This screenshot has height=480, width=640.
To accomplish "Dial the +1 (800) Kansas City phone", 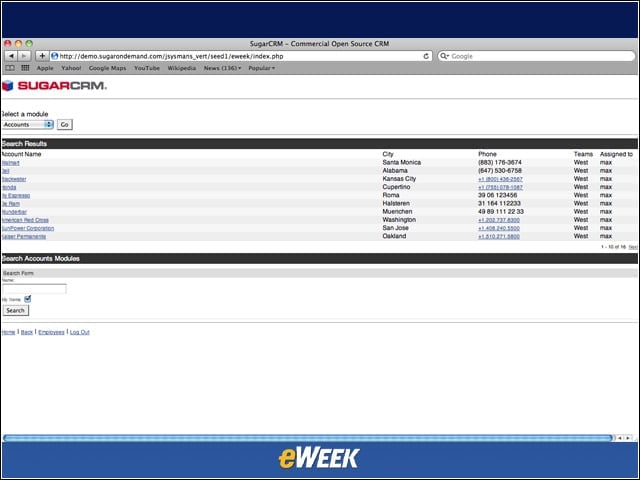I will [x=500, y=179].
